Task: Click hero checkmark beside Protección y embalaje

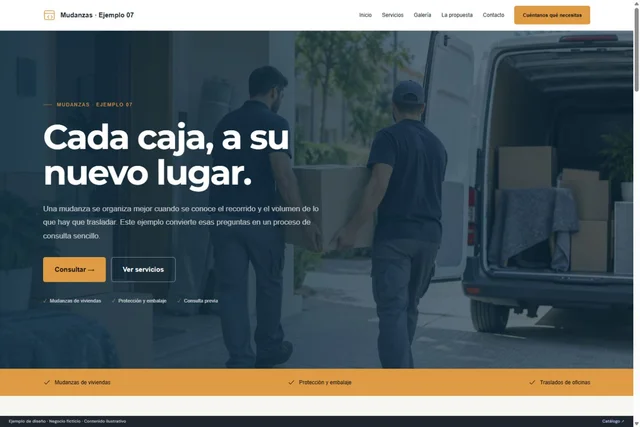Action: pyautogui.click(x=113, y=301)
